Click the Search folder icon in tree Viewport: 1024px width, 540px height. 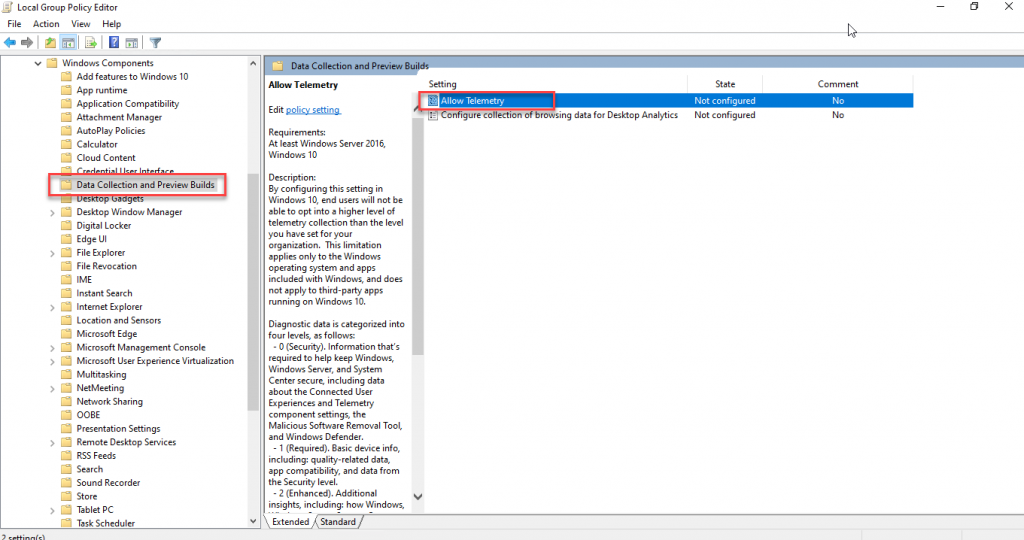pyautogui.click(x=66, y=469)
